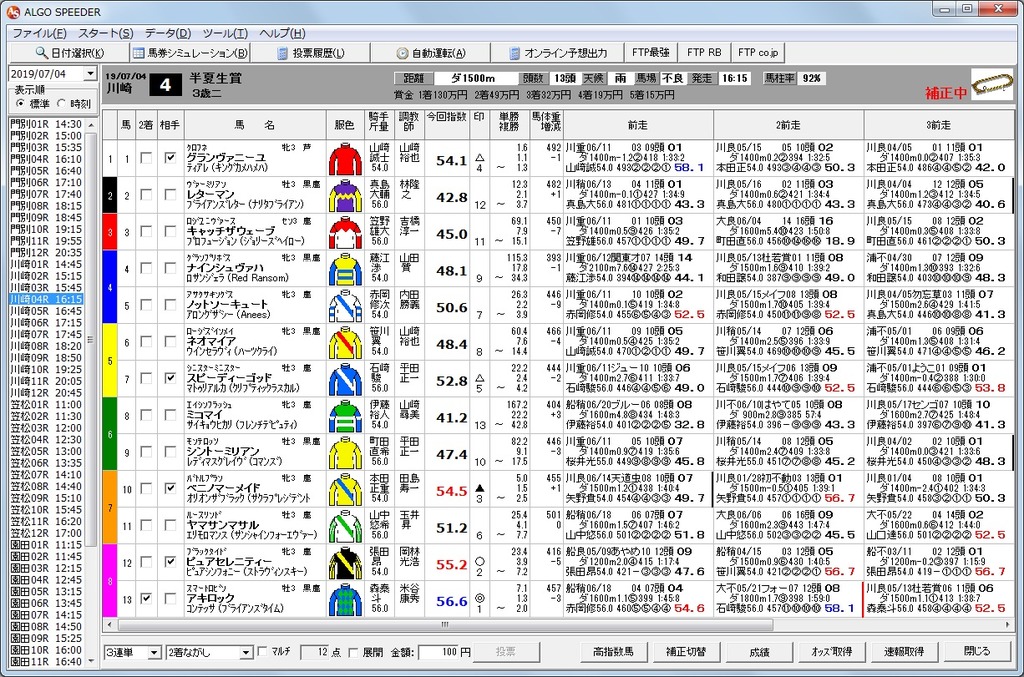1024x677 pixels.
Task: Click the document icon on オンライン予想出力 button
Action: pyautogui.click(x=515, y=53)
